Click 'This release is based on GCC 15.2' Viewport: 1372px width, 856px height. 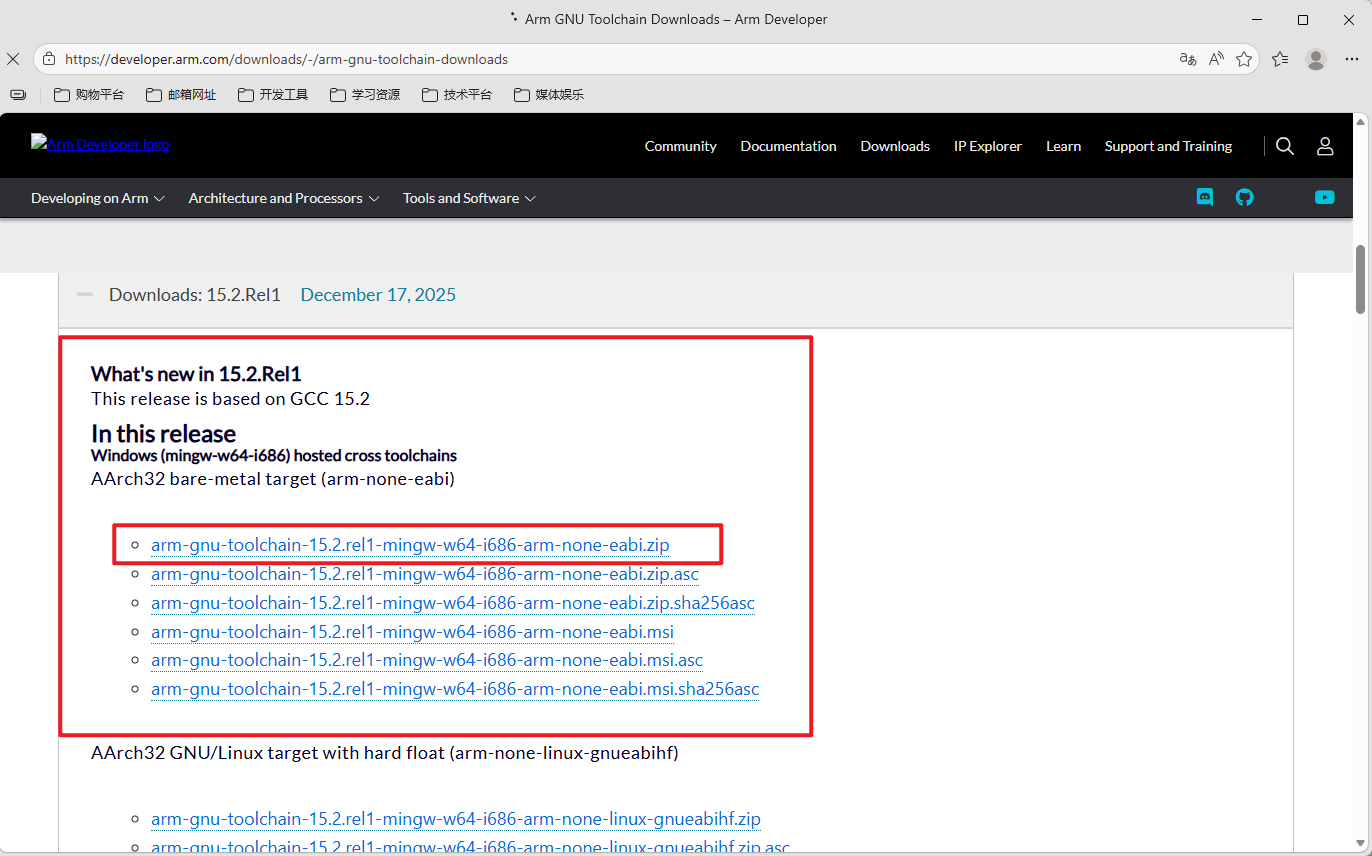pos(230,399)
